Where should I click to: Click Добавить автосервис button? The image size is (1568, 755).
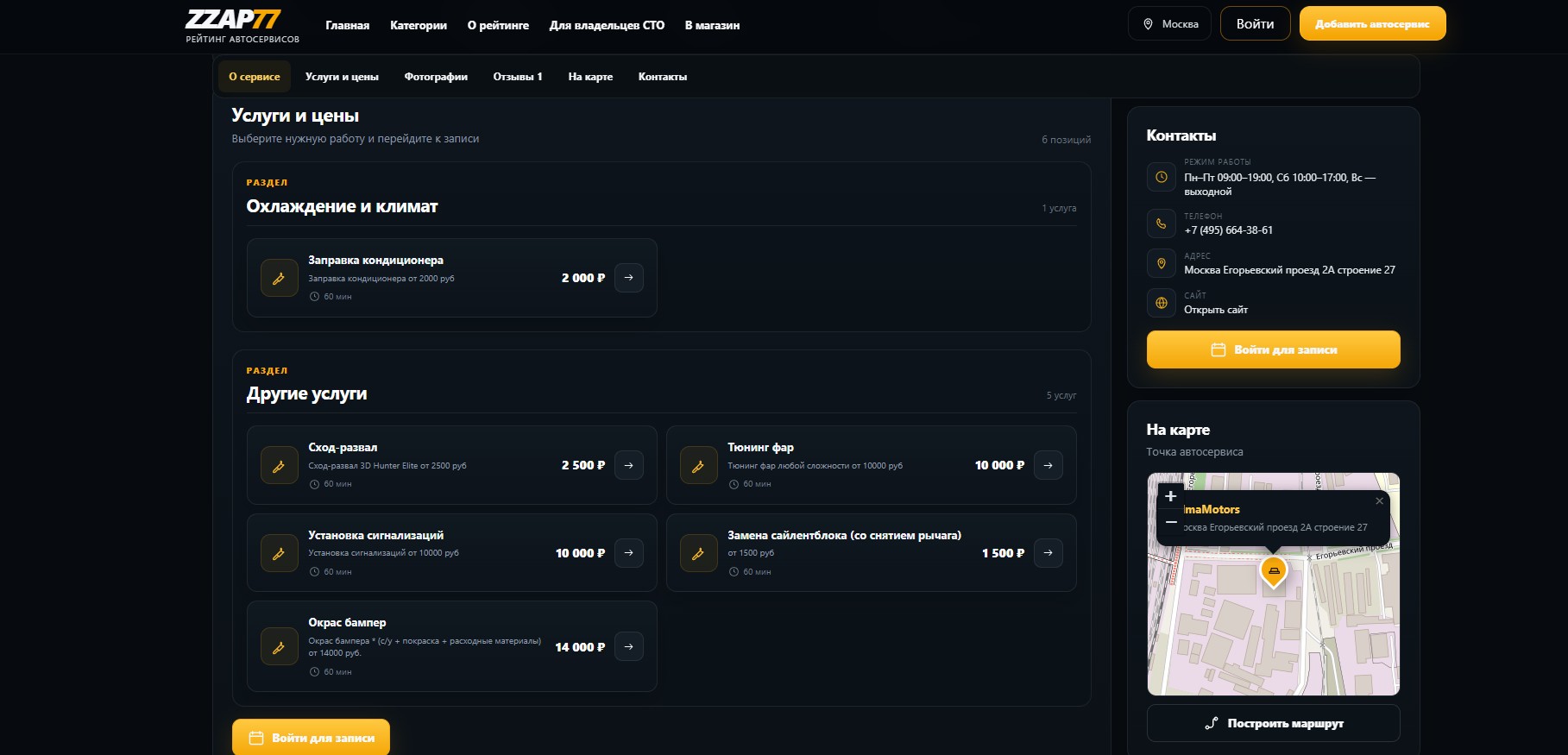coord(1372,24)
